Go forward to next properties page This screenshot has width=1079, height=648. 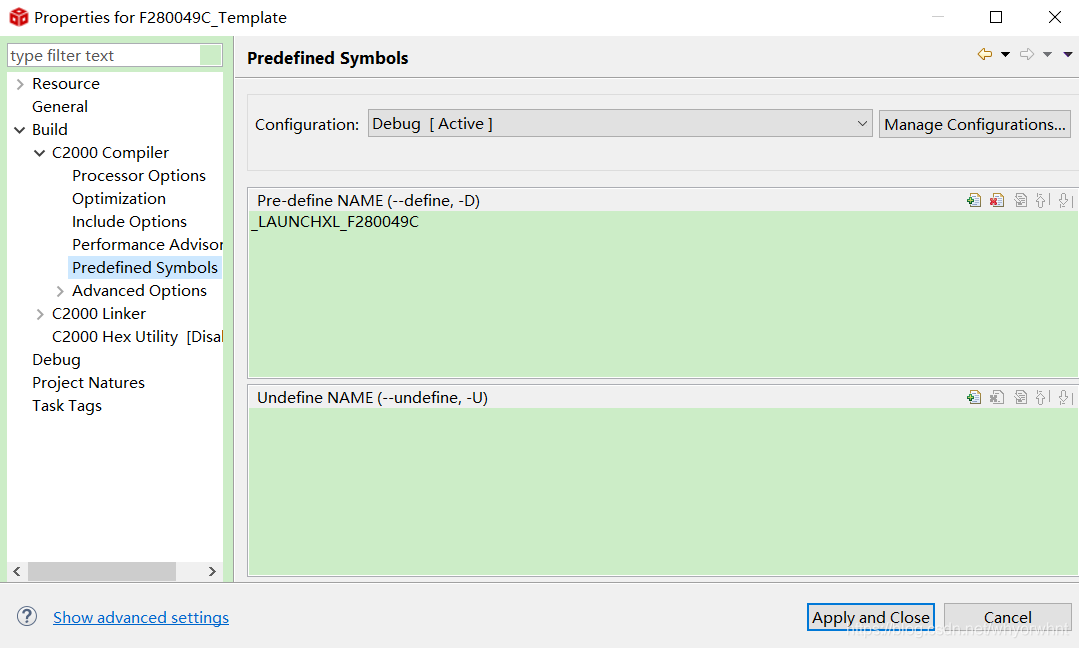(1027, 54)
